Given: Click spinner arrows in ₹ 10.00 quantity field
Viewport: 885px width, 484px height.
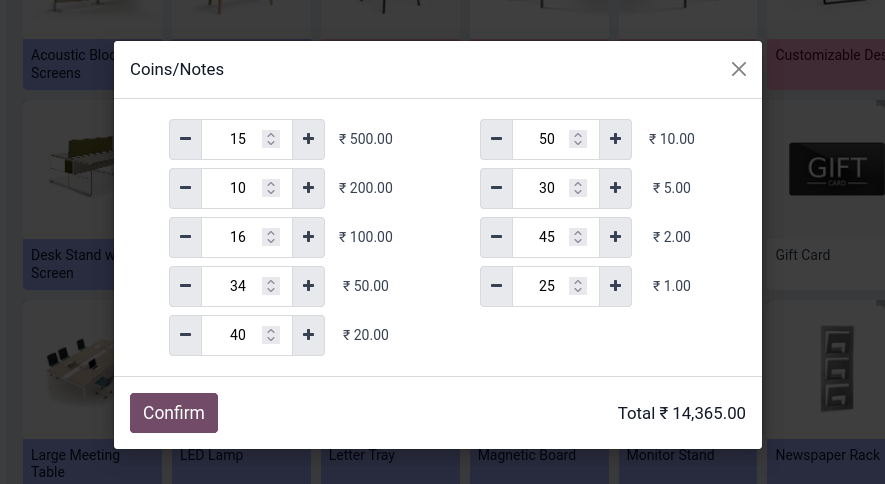Looking at the screenshot, I should (578, 139).
